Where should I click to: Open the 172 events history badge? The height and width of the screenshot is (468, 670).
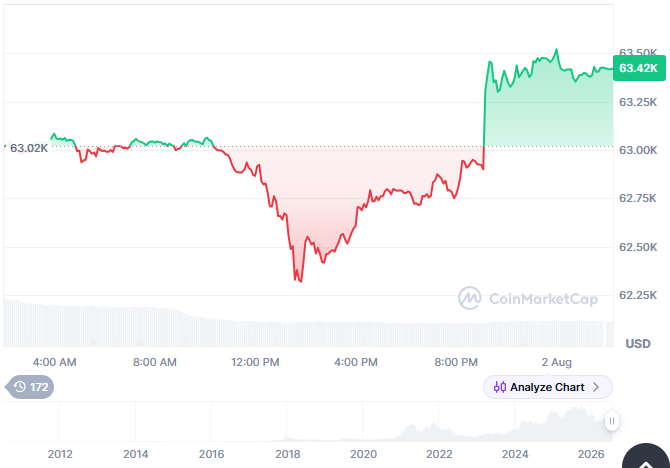tap(29, 387)
